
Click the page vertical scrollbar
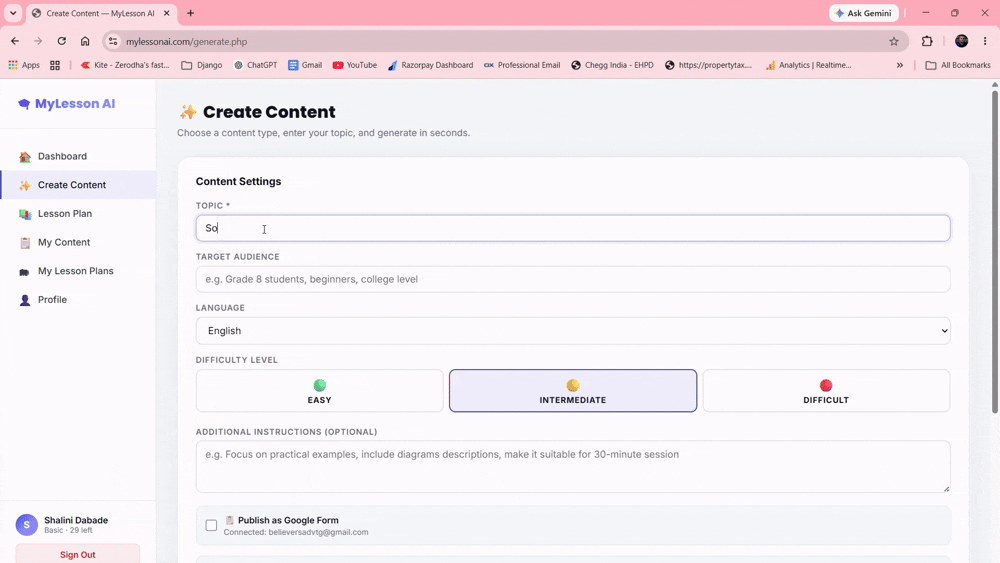[994, 252]
